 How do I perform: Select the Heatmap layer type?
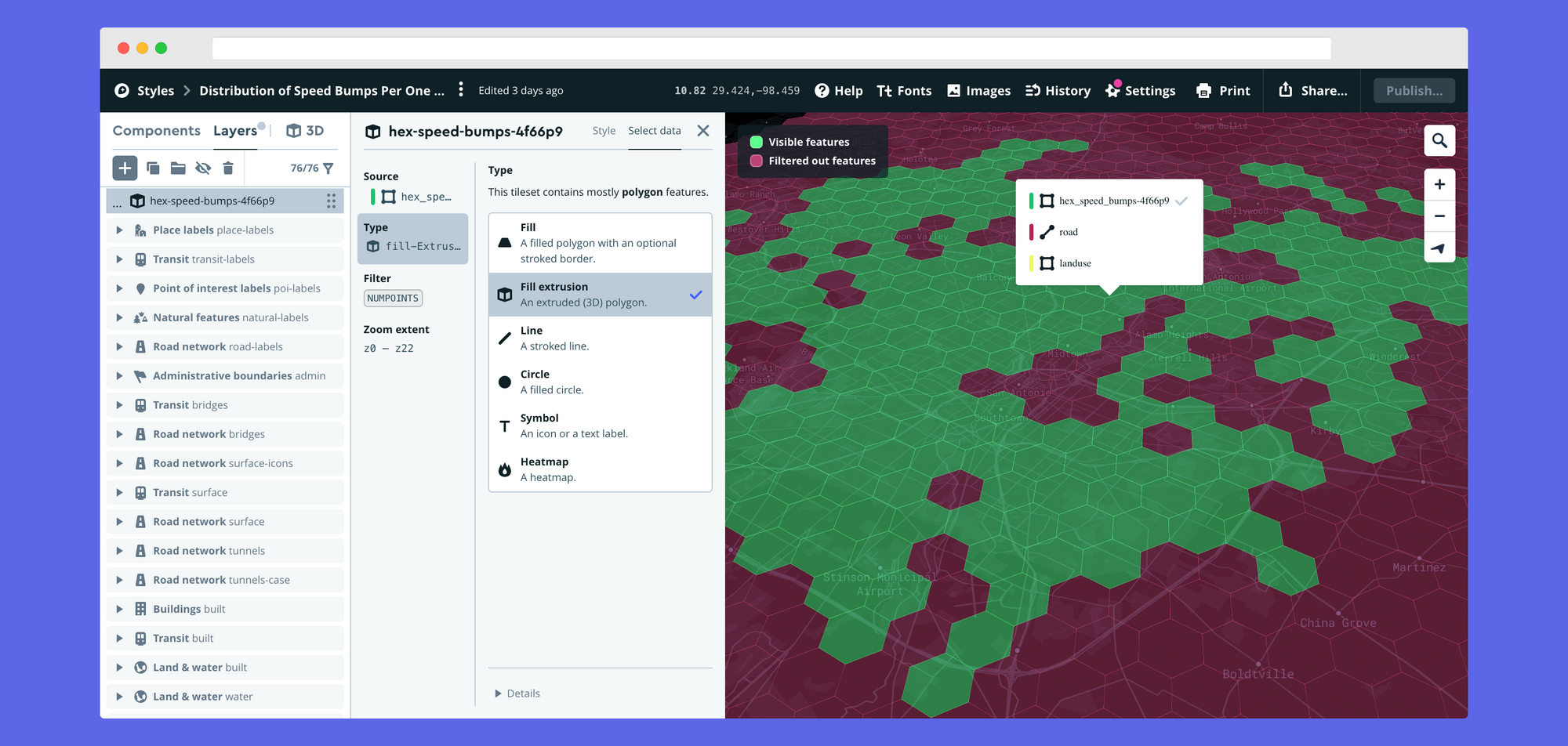click(x=600, y=469)
